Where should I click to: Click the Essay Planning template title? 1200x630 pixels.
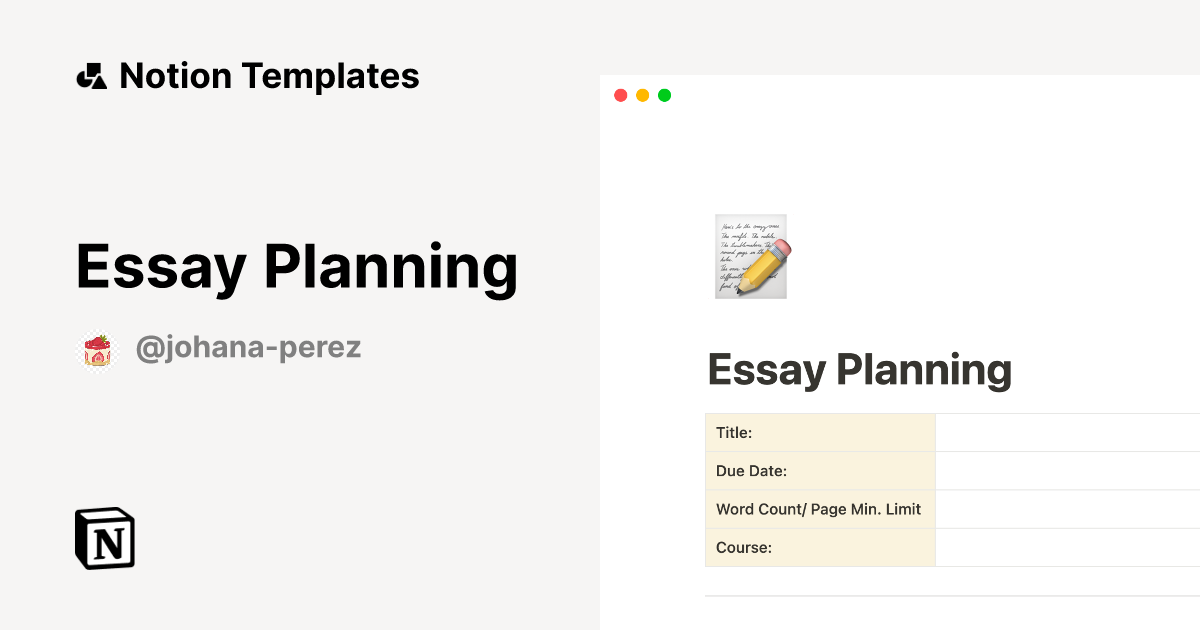pyautogui.click(x=297, y=267)
